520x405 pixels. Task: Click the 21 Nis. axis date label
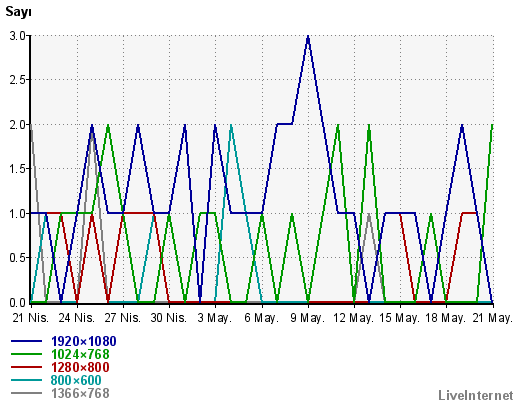pos(31,318)
